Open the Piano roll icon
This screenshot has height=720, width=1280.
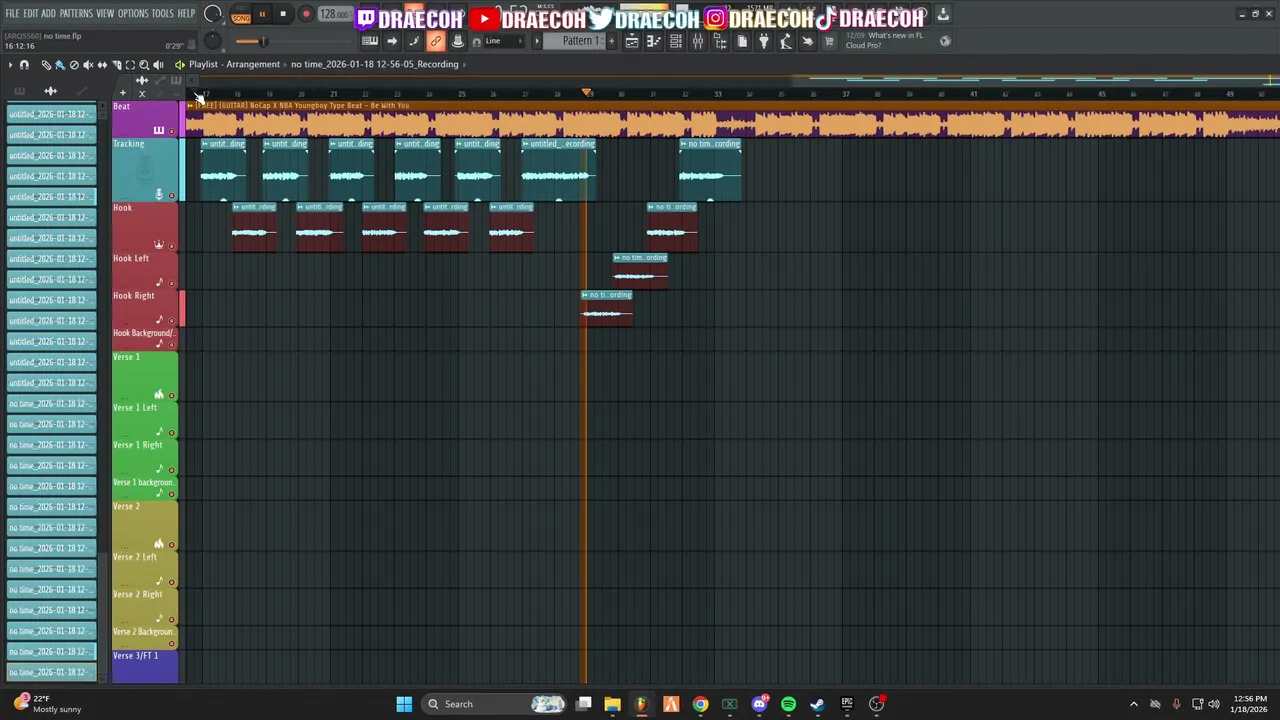click(x=654, y=41)
